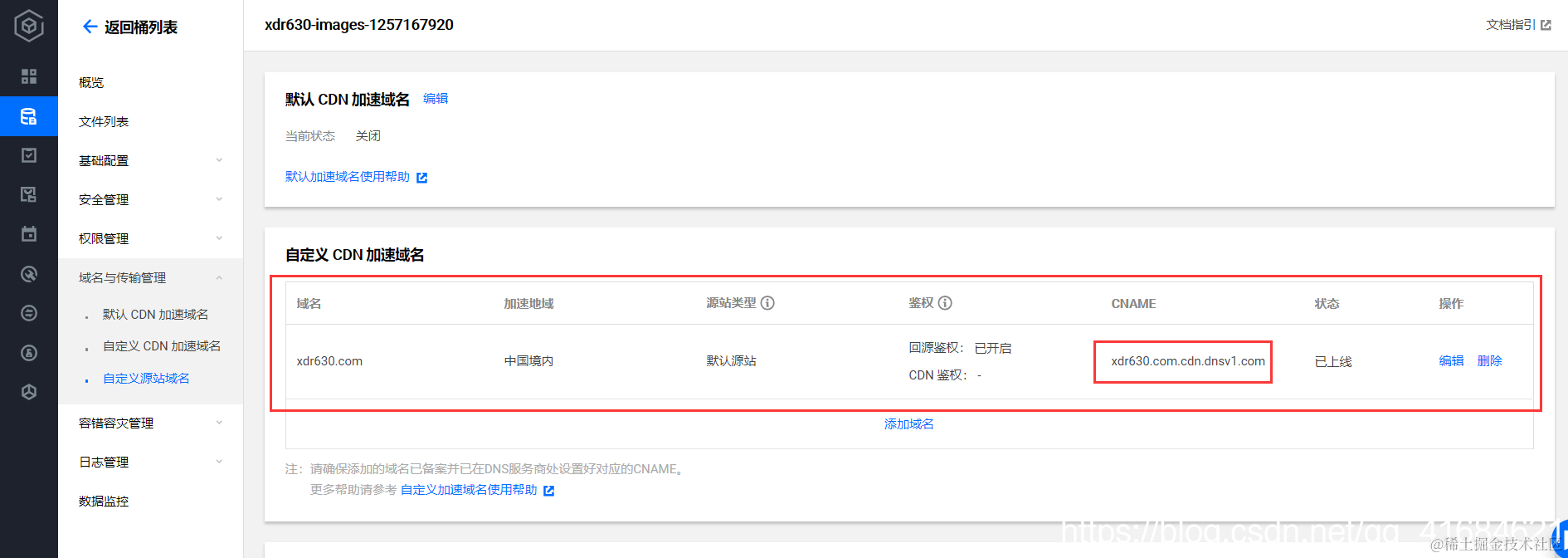Open the 数据监控 menu item

click(104, 501)
